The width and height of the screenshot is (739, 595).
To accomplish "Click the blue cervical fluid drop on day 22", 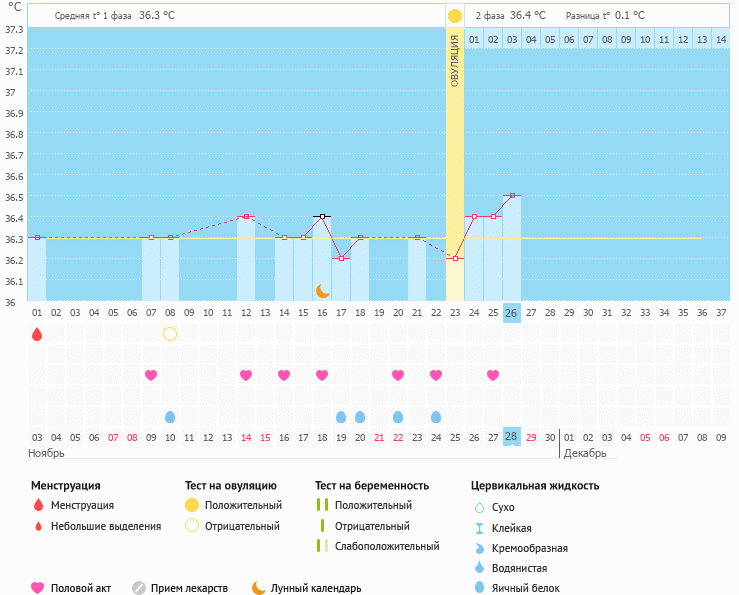I will pos(436,416).
